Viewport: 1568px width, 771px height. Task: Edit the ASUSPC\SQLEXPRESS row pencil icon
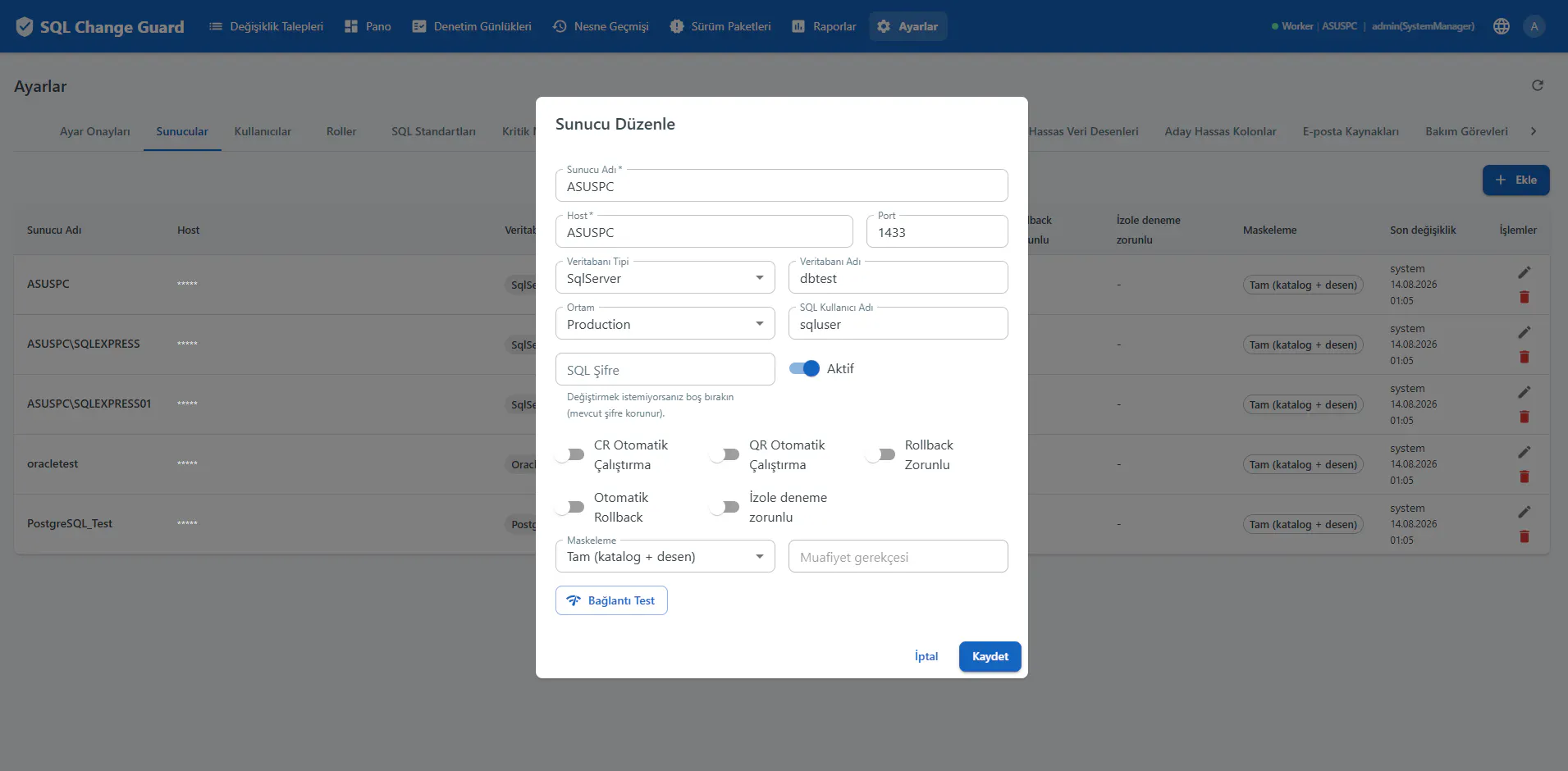pyautogui.click(x=1525, y=332)
